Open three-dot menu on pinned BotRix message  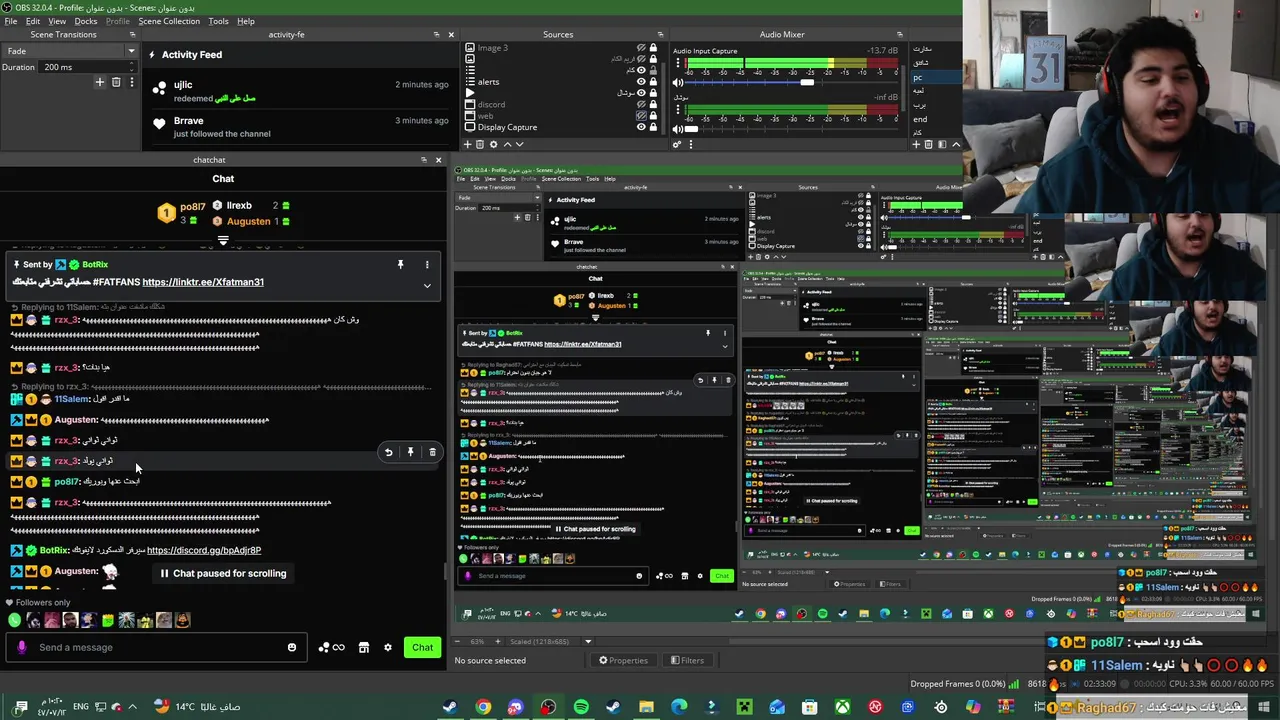(x=427, y=265)
